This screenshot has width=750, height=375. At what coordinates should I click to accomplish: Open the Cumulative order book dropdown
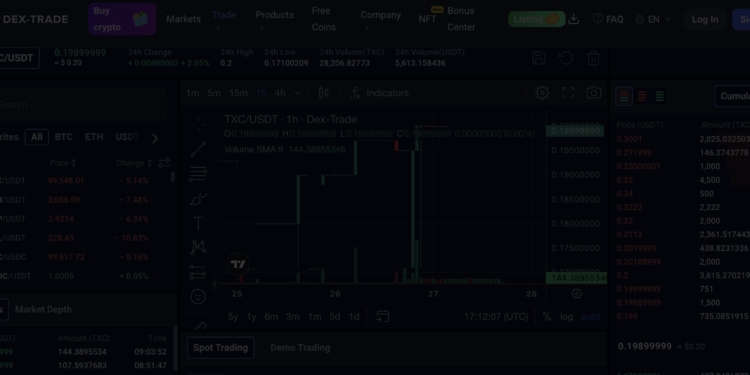tap(732, 96)
